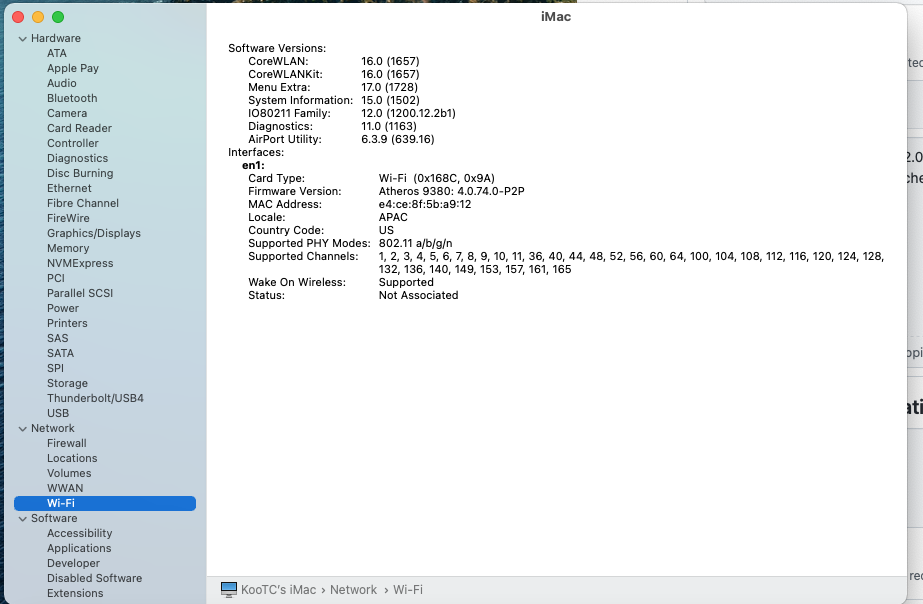Select Ethernet in the sidebar
Viewport: 923px width, 604px height.
69,188
